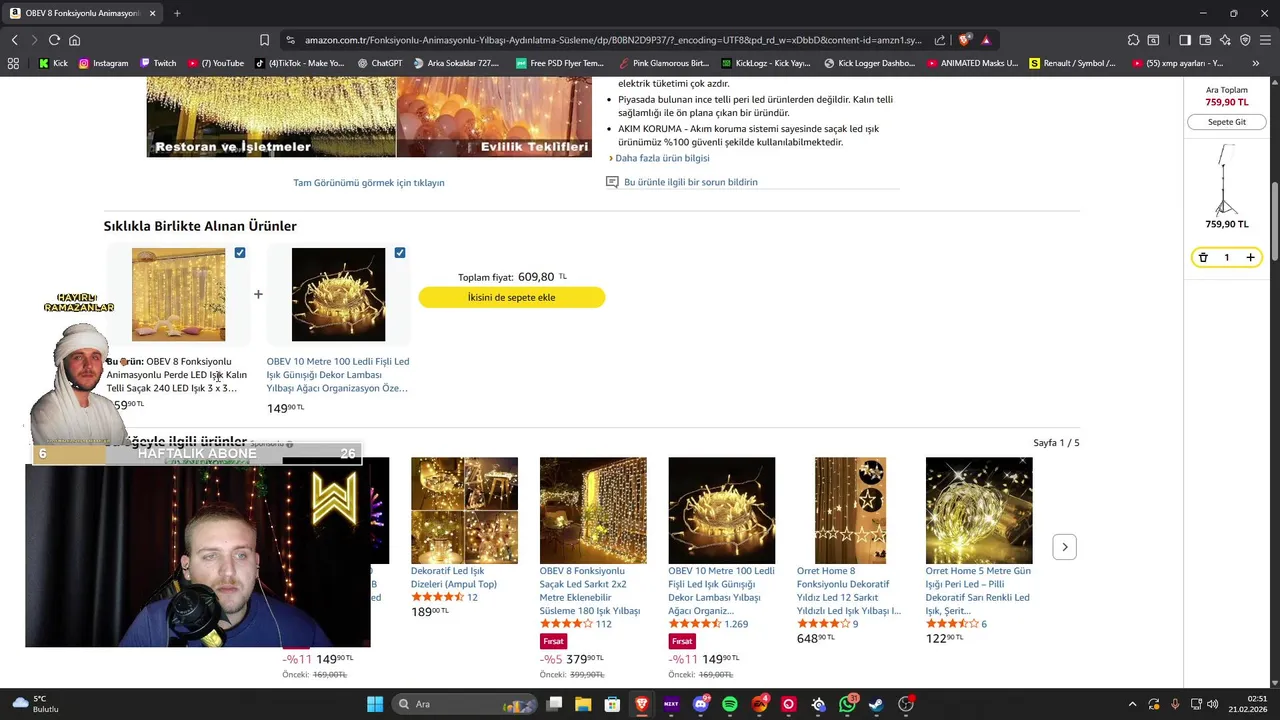This screenshot has height=720, width=1280.
Task: Open the OBEV 10 Metre bundle product thumbnail
Action: tap(338, 295)
